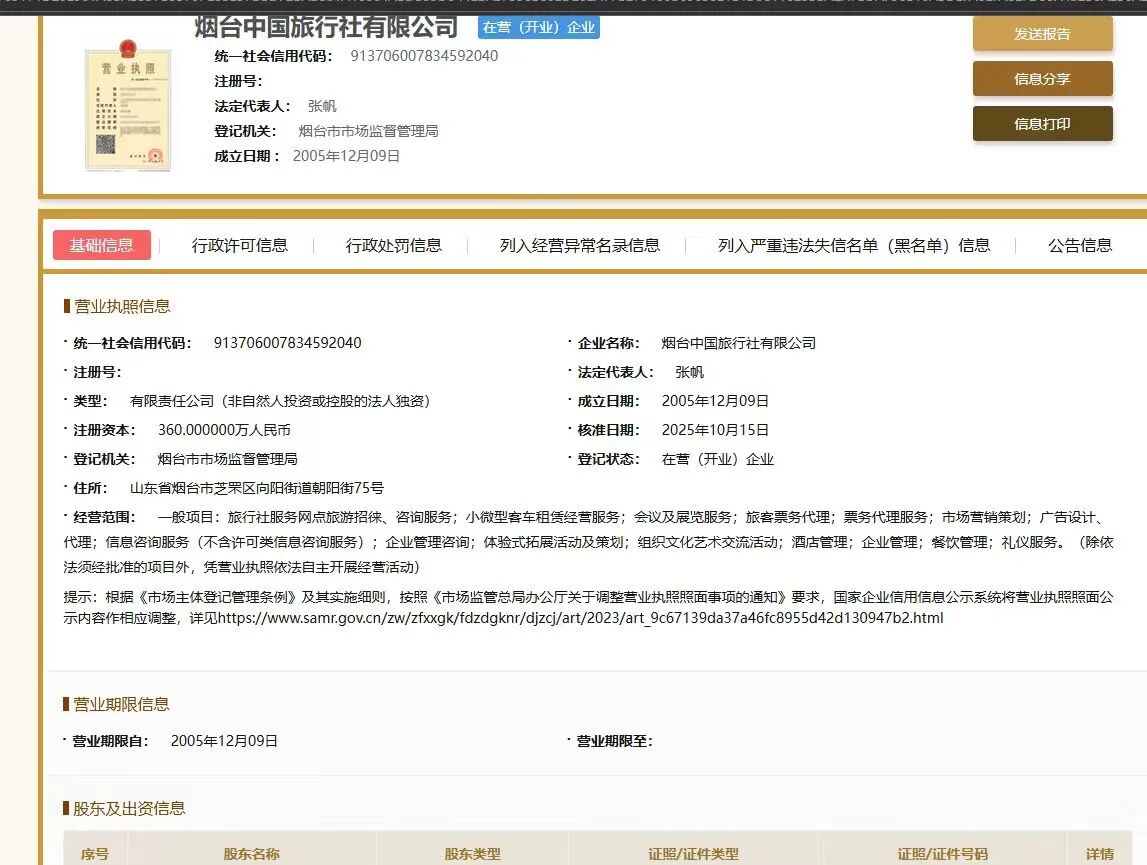The height and width of the screenshot is (865, 1147).
Task: Click the 信息打印 button
Action: pos(1042,124)
